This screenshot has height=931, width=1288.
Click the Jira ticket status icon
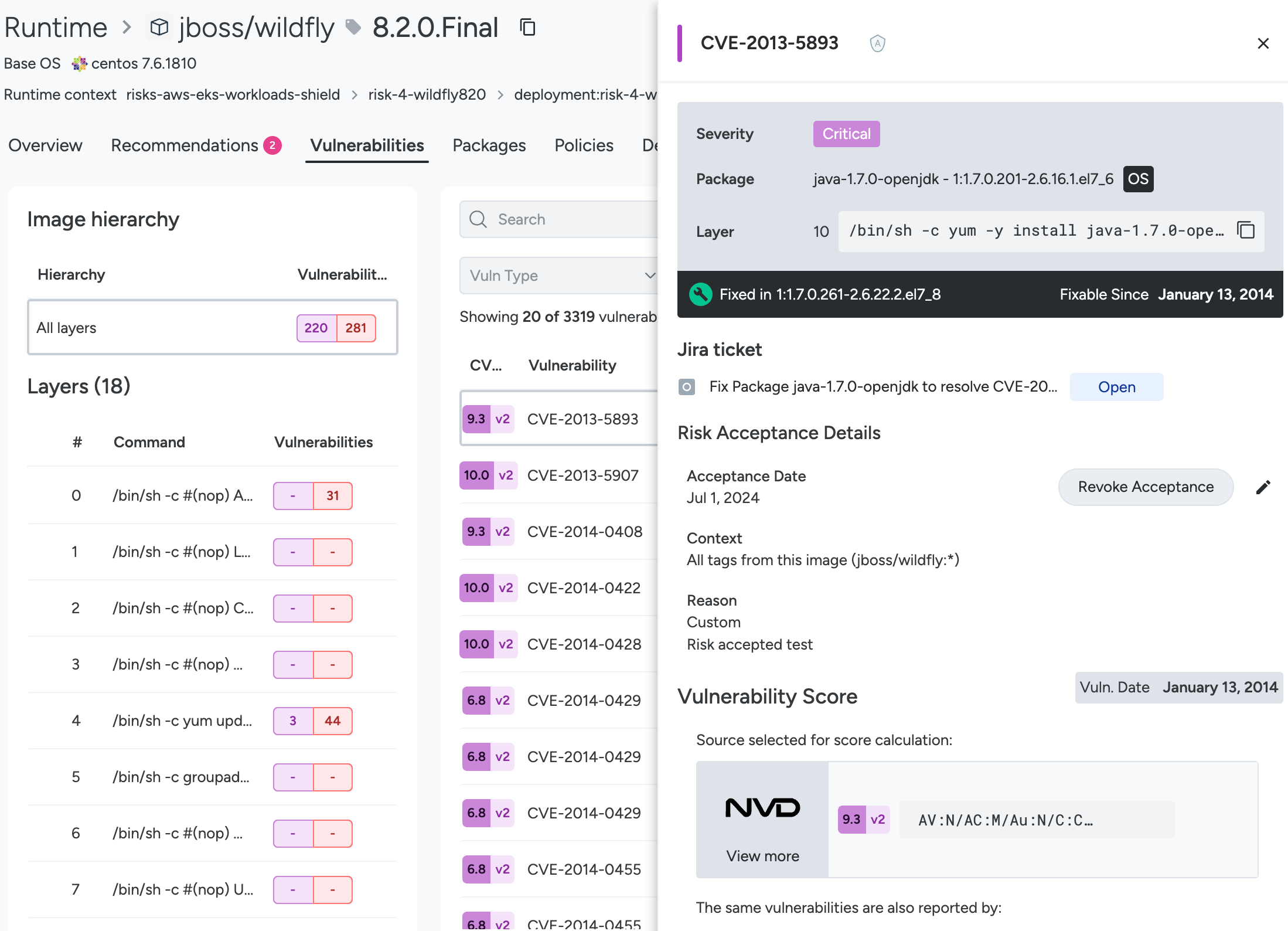(687, 387)
